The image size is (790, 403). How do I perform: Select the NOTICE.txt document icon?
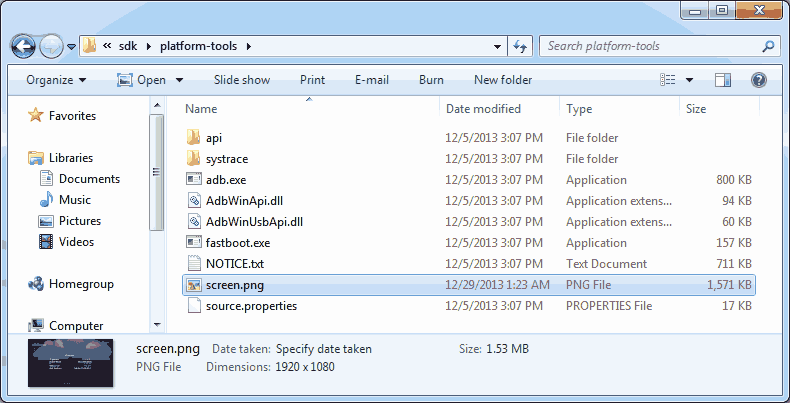pyautogui.click(x=194, y=263)
